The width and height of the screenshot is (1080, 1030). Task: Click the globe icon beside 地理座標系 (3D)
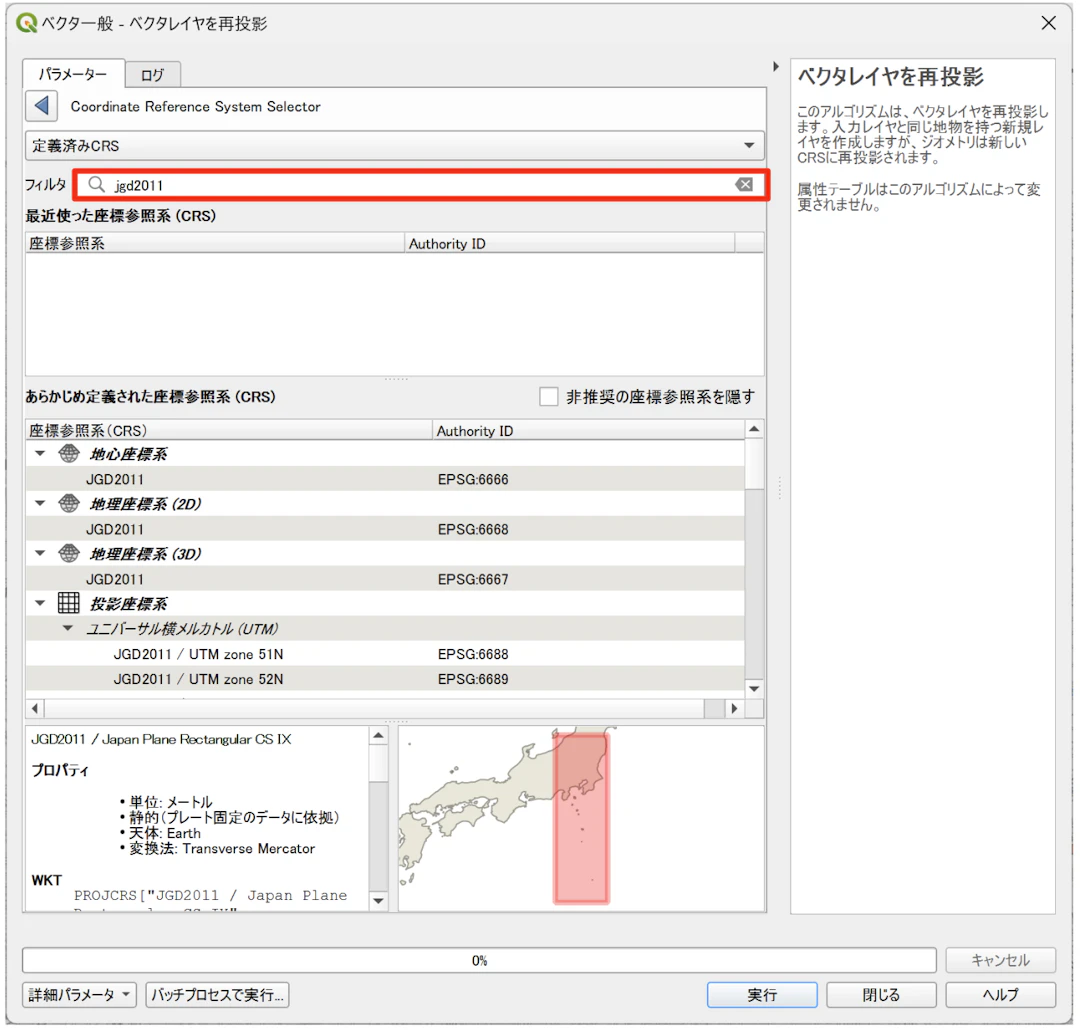[x=69, y=553]
